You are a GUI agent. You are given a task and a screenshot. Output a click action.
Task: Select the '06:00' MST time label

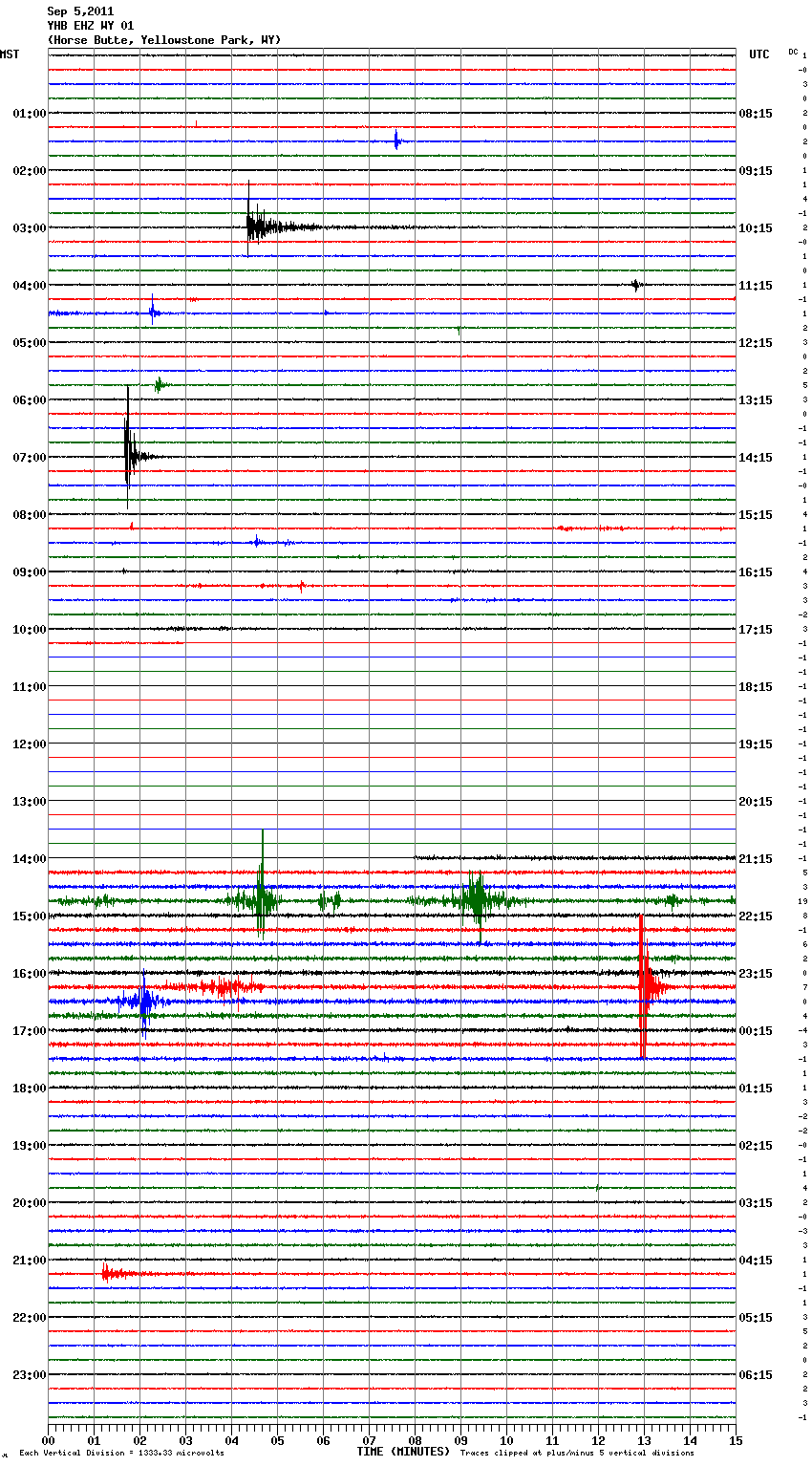click(x=30, y=400)
